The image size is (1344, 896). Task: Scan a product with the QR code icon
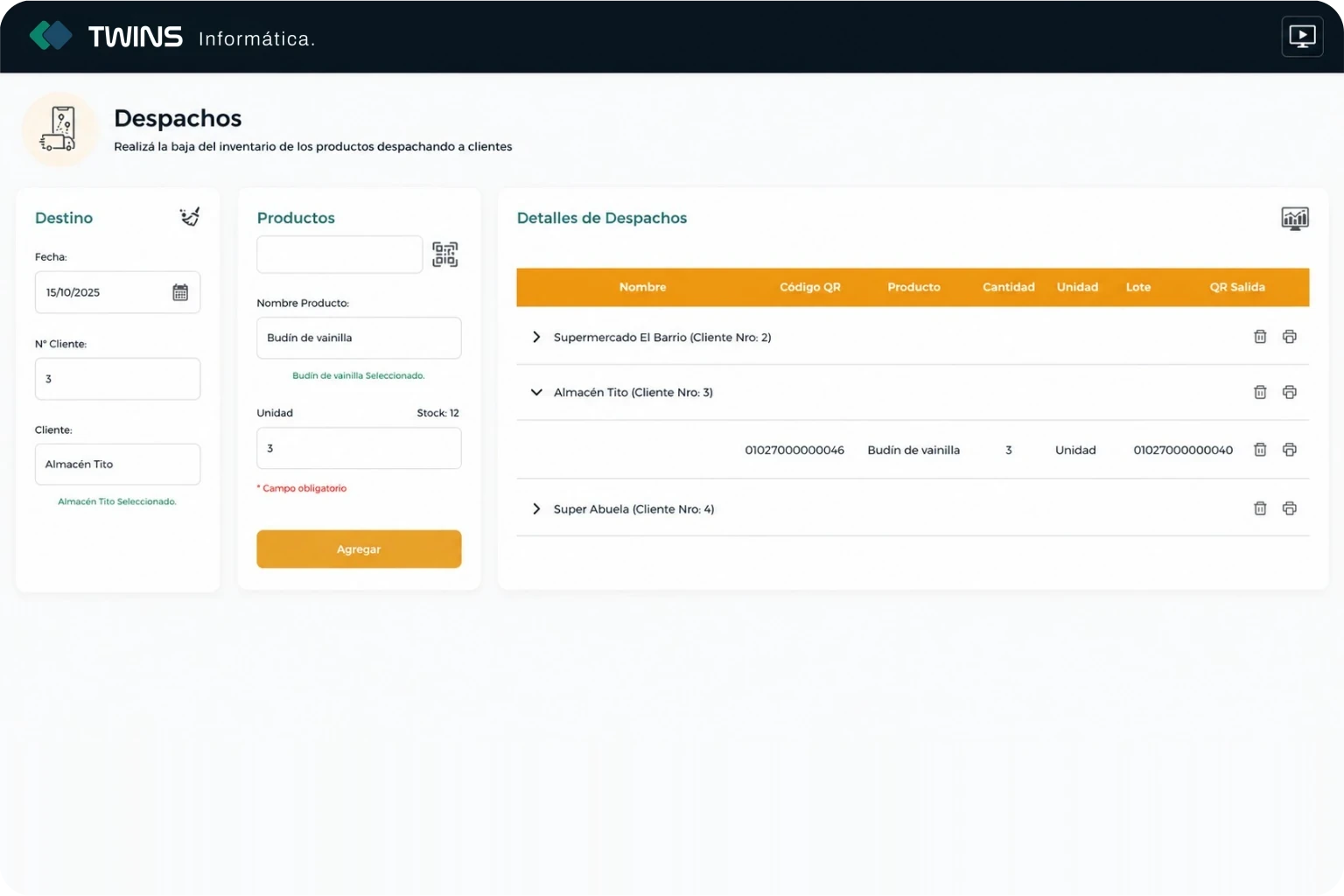[445, 255]
